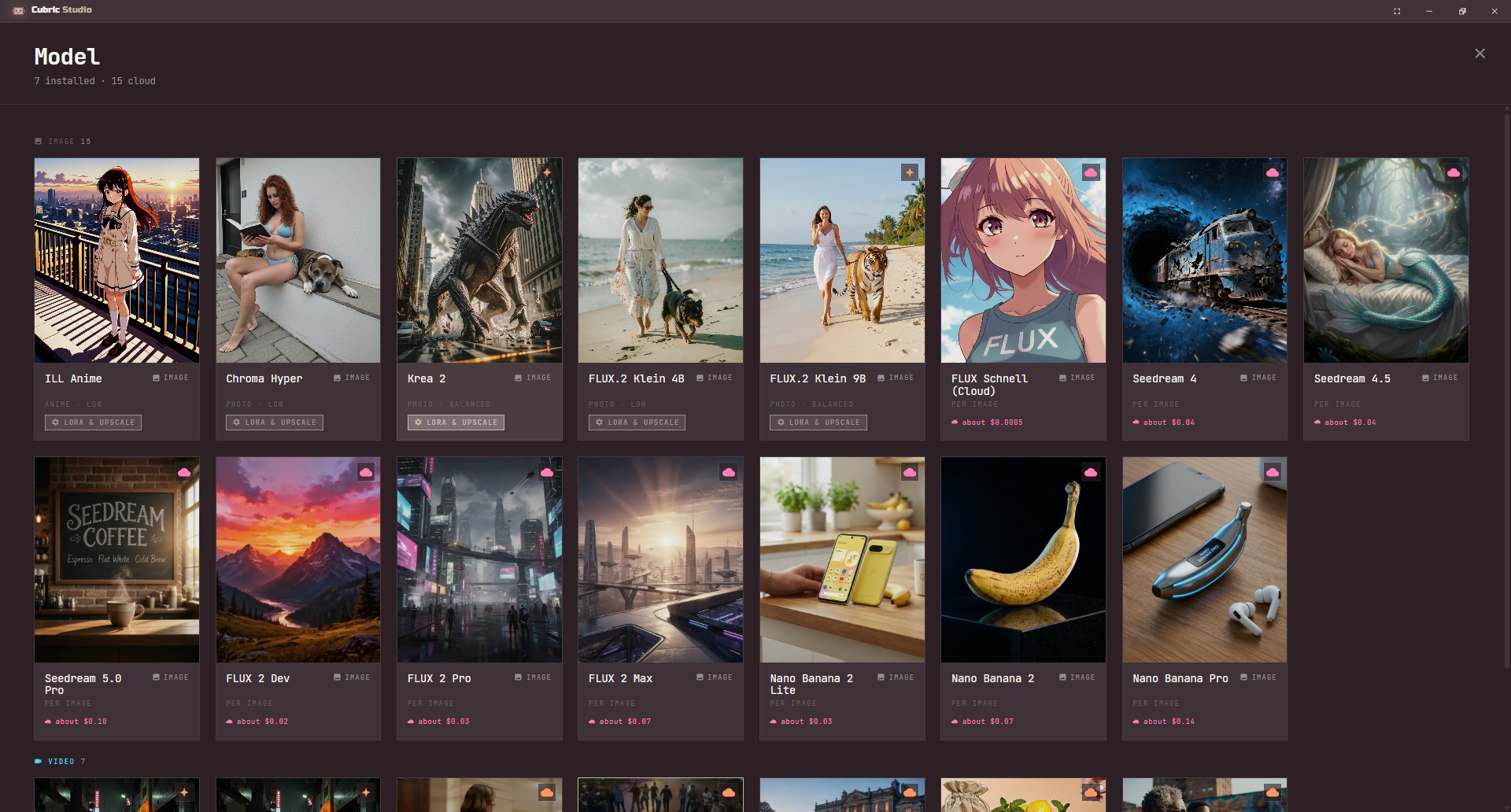This screenshot has width=1511, height=812.
Task: Click the cloud badge on Nano Banana Pro thumbnail
Action: [x=1273, y=472]
